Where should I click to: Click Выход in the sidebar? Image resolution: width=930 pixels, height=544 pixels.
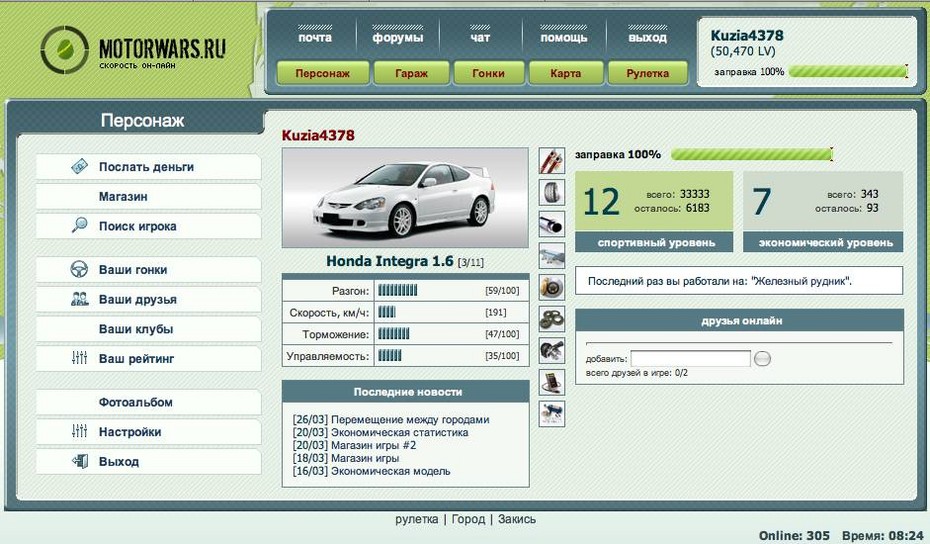coord(148,462)
